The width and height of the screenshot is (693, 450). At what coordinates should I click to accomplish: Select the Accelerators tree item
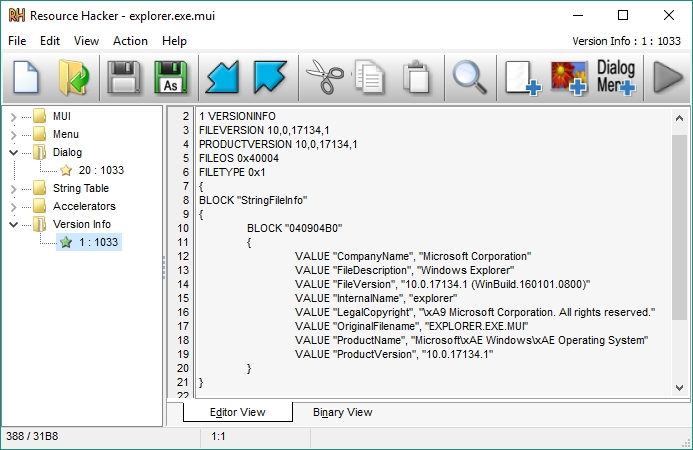pyautogui.click(x=84, y=206)
